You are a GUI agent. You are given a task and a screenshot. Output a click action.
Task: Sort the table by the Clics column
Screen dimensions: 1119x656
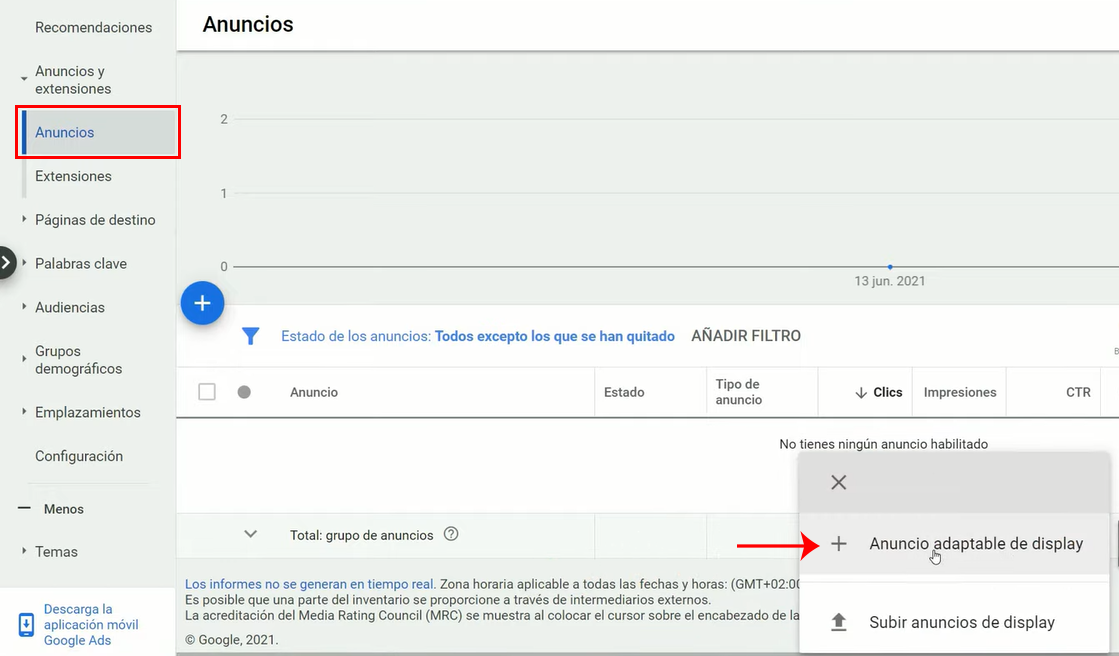click(888, 392)
